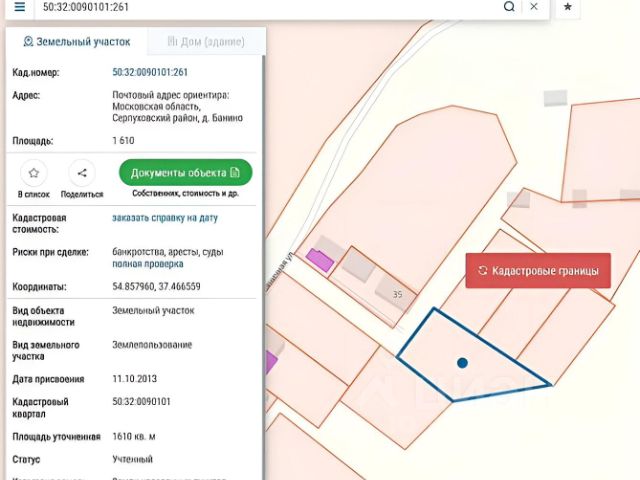Image resolution: width=640 pixels, height=480 pixels.
Task: Click the star favorites icon in top bar
Action: click(x=567, y=7)
